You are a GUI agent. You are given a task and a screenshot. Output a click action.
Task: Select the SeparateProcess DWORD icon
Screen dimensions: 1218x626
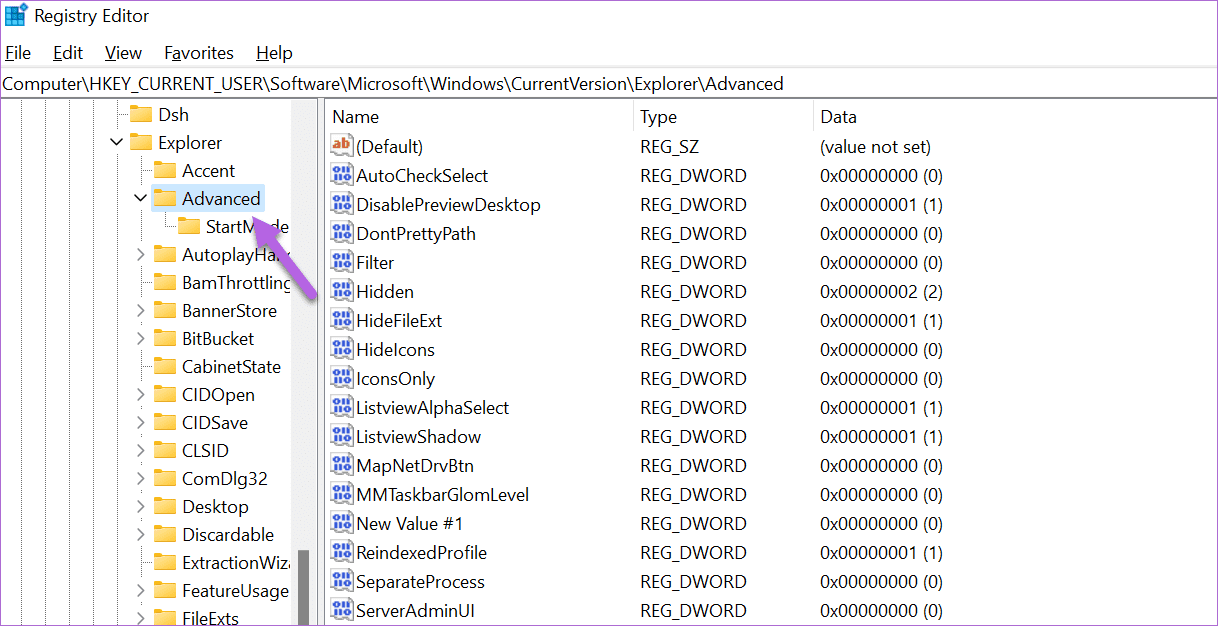click(342, 582)
